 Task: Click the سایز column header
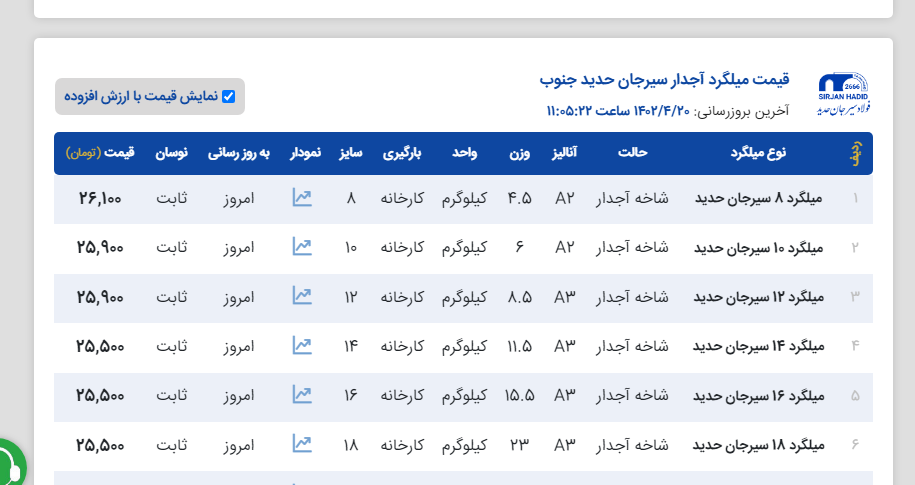click(350, 153)
